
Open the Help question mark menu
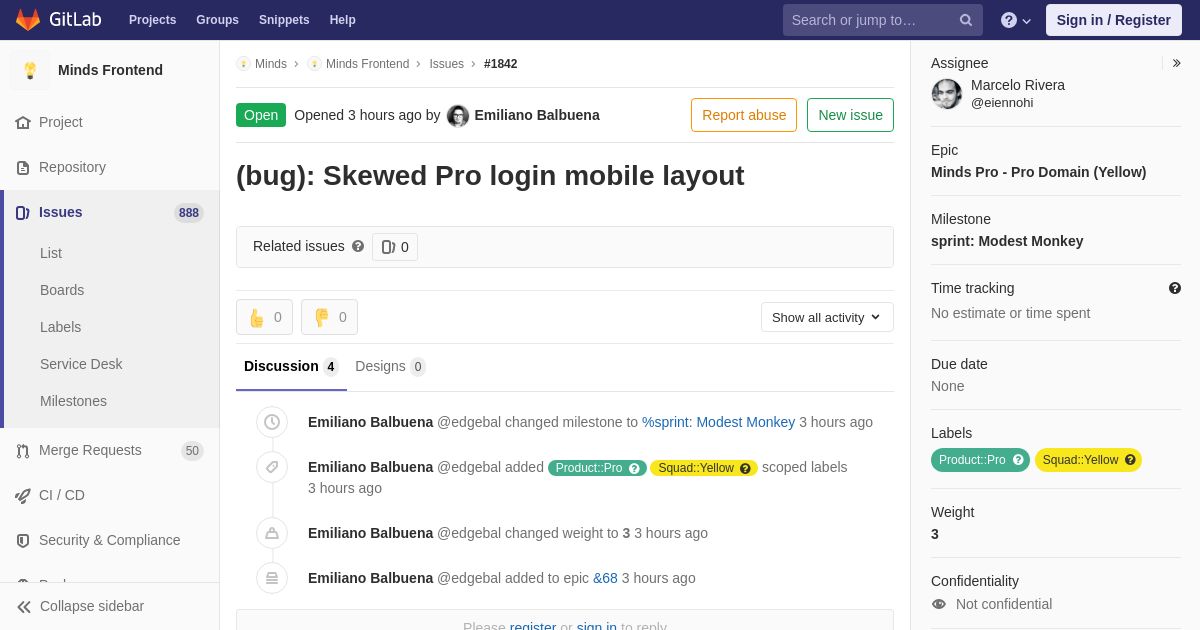click(x=1016, y=20)
